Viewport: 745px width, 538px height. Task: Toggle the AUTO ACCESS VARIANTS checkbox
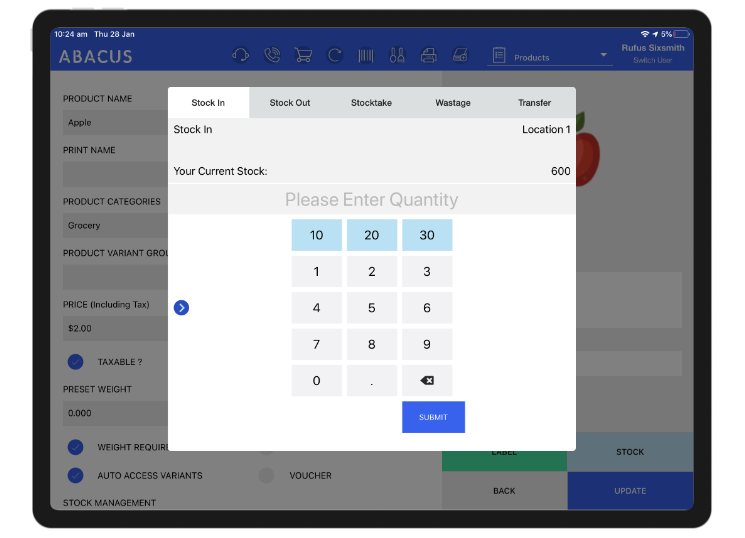75,475
